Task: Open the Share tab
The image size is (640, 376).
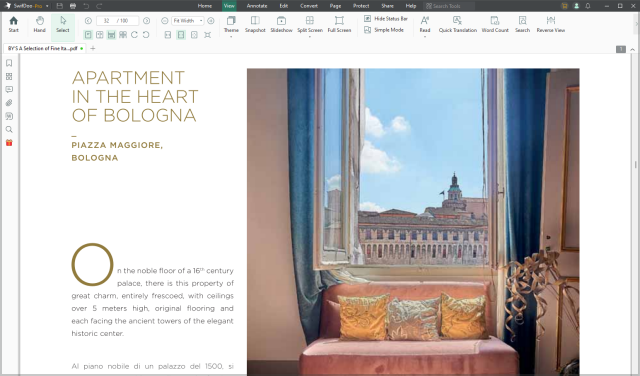Action: point(387,6)
